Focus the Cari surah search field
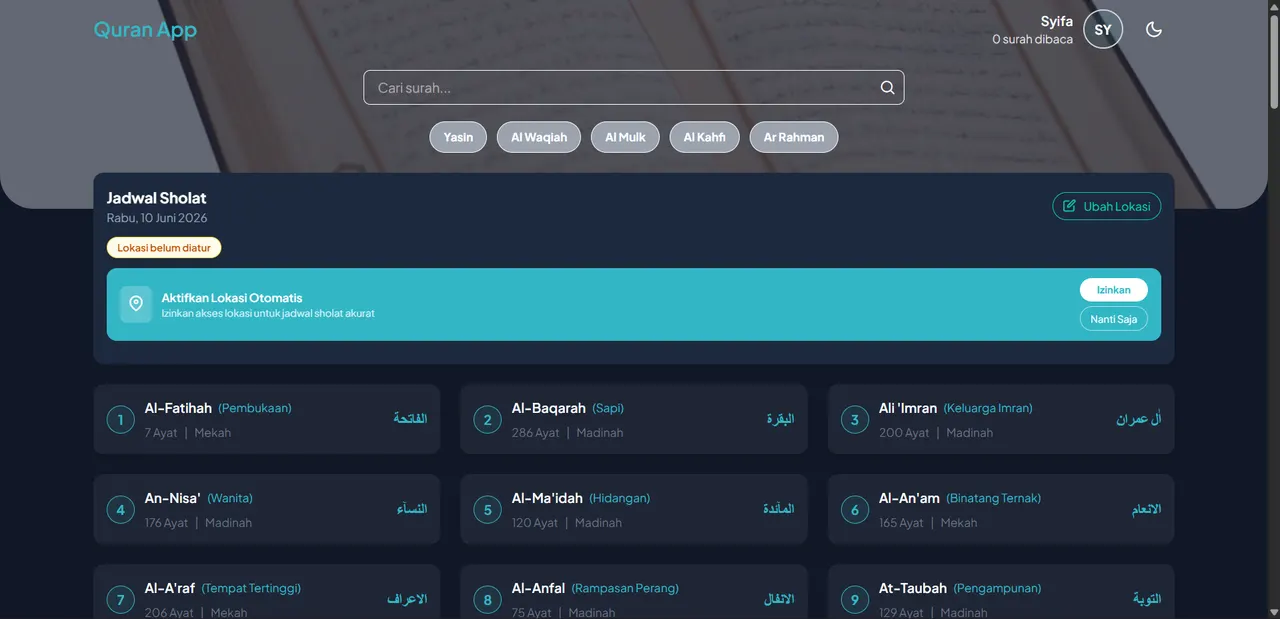The width and height of the screenshot is (1280, 619). tap(633, 87)
